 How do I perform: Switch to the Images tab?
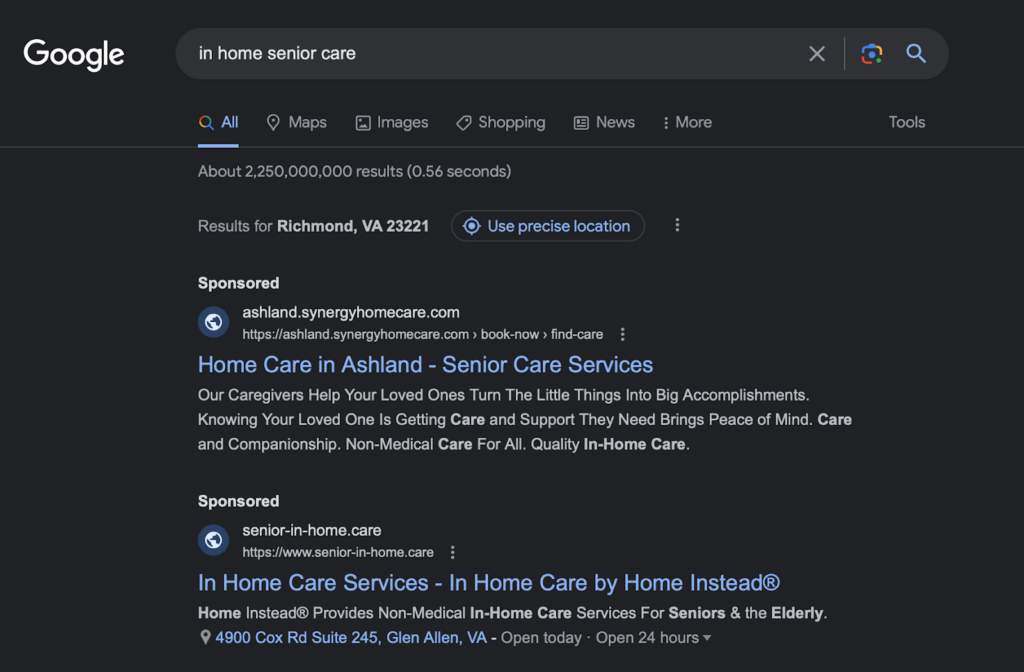pos(391,122)
